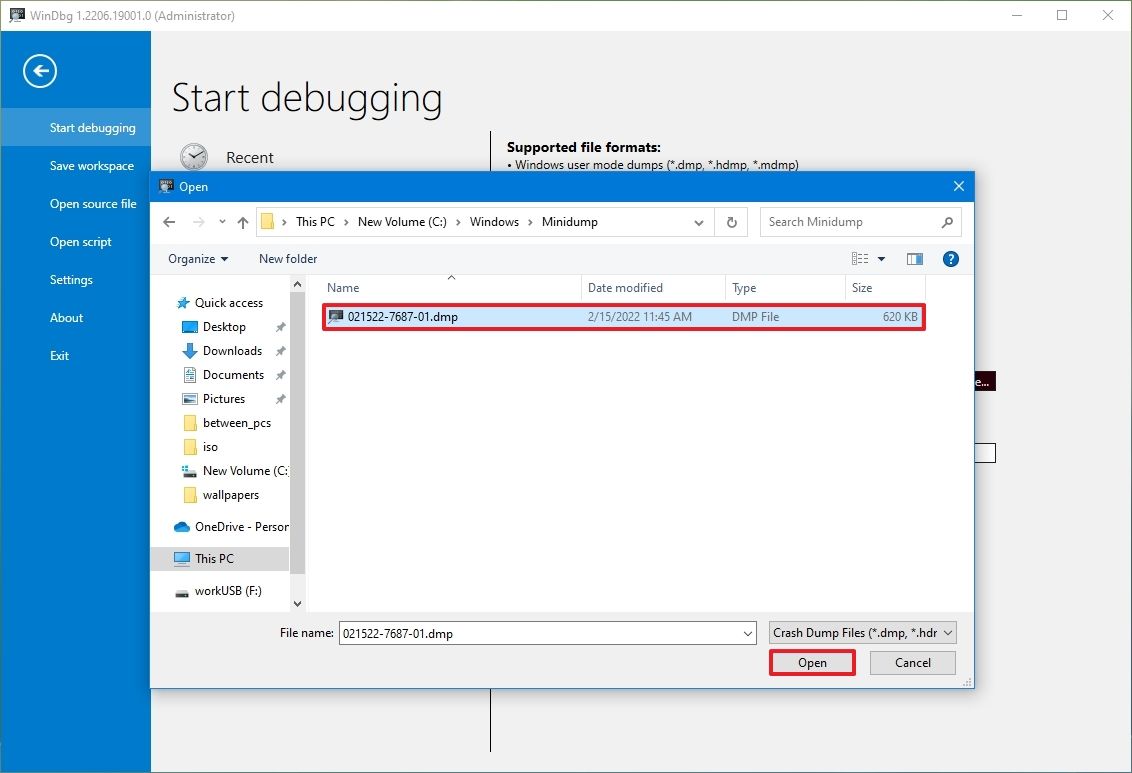Sort files by the Name column

pos(344,287)
